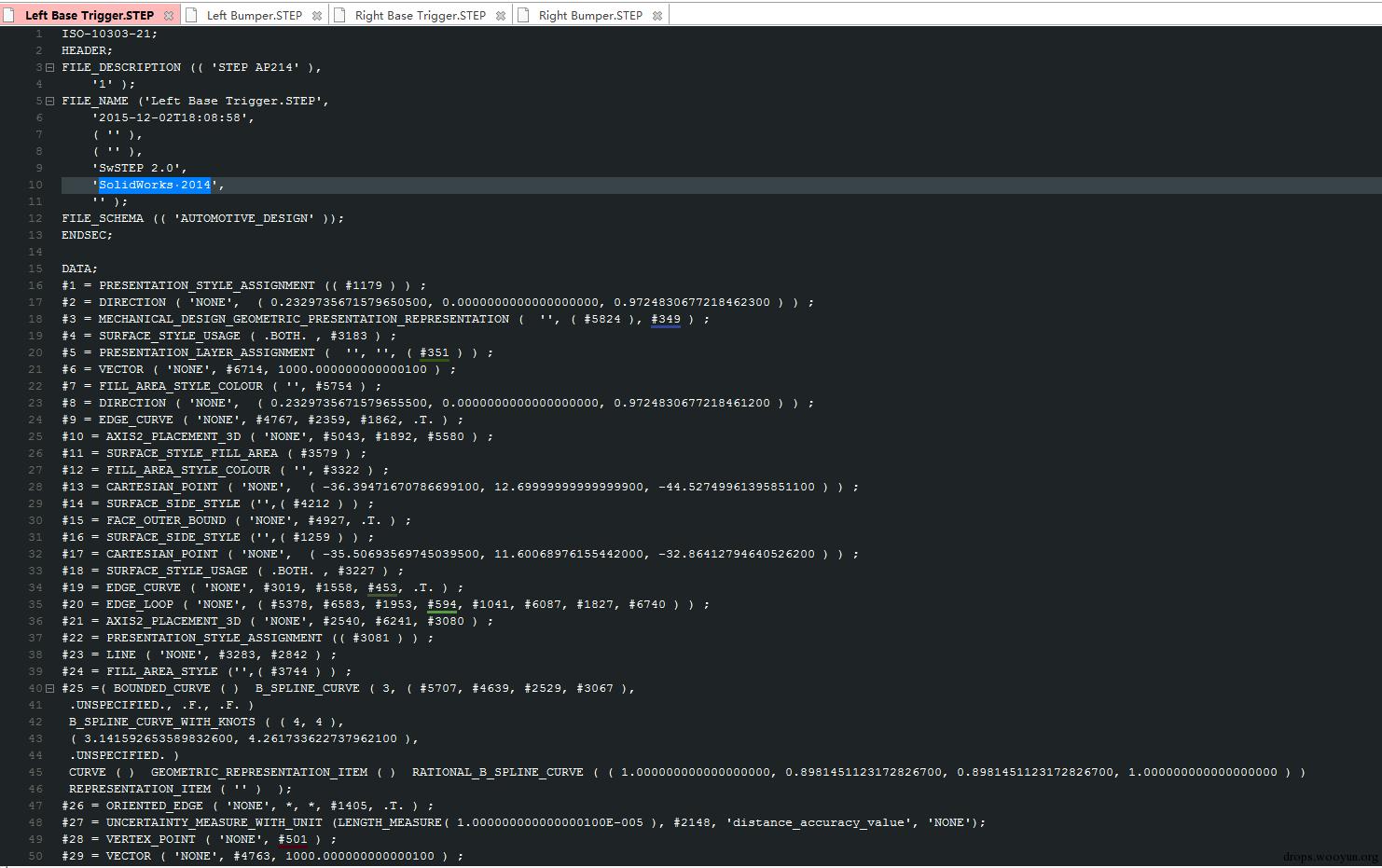Click the file icon on Left Bumper.STEP tab
Viewport: 1382px width, 868px height.
coord(192,15)
